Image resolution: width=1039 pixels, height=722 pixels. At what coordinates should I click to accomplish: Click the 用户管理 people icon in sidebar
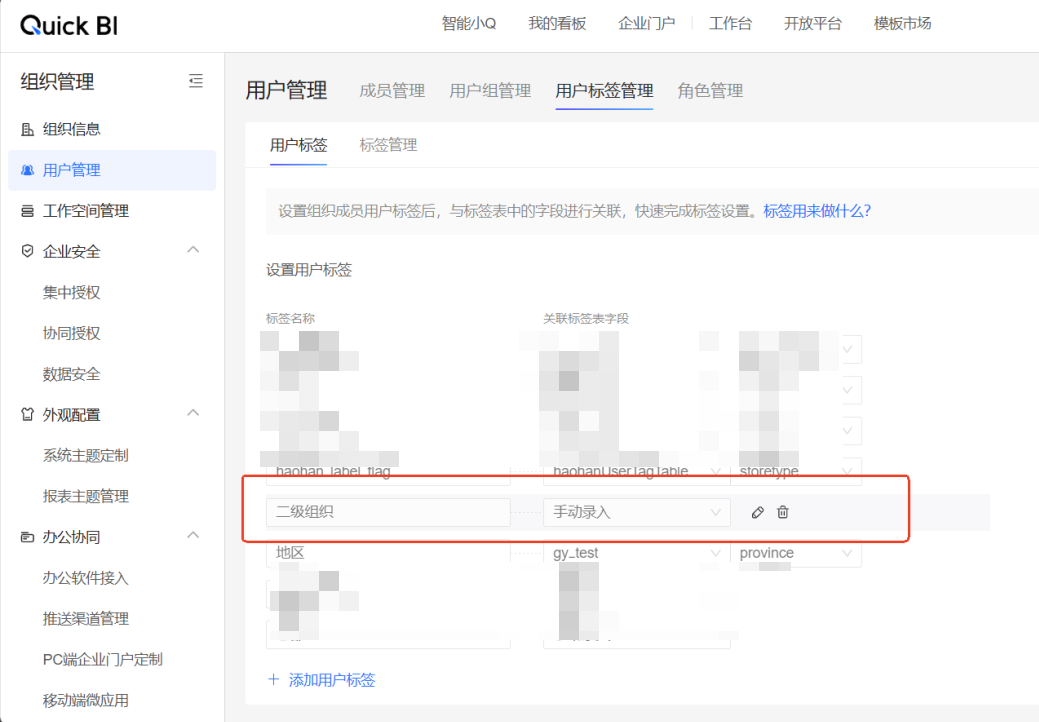coord(27,170)
